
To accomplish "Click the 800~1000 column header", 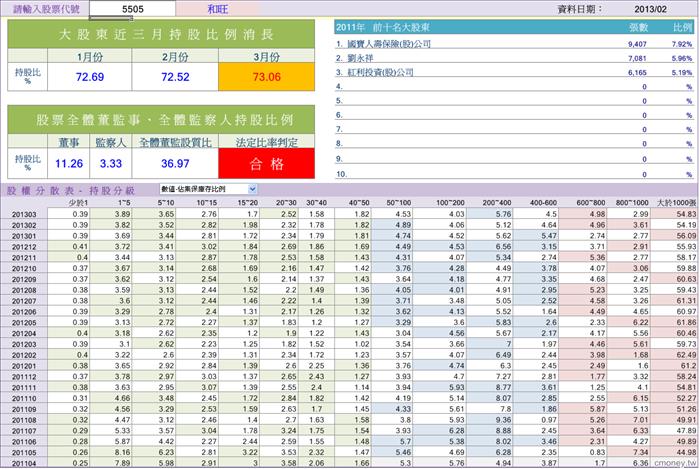I will click(x=632, y=203).
